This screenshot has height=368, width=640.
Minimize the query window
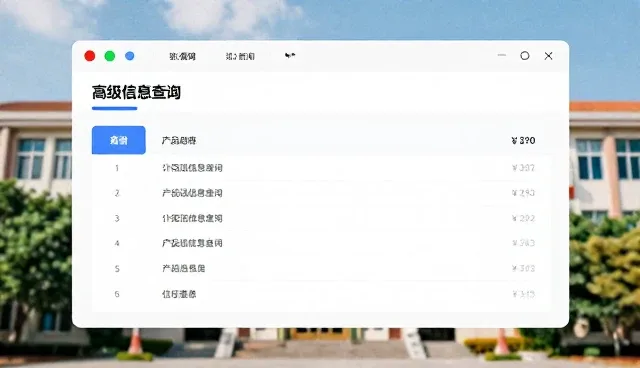tap(502, 55)
